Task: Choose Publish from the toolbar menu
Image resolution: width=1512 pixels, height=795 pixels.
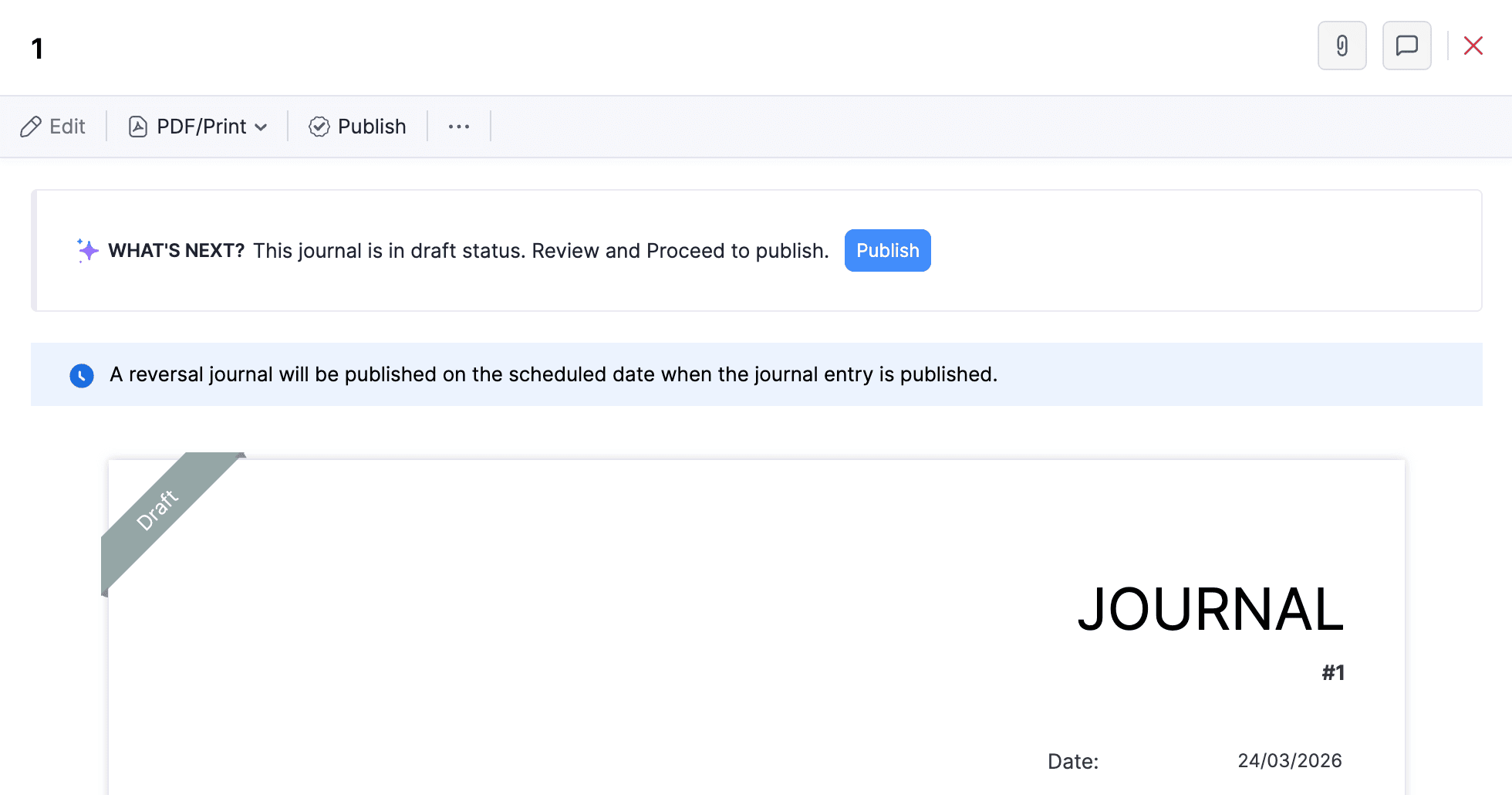Action: click(x=373, y=126)
